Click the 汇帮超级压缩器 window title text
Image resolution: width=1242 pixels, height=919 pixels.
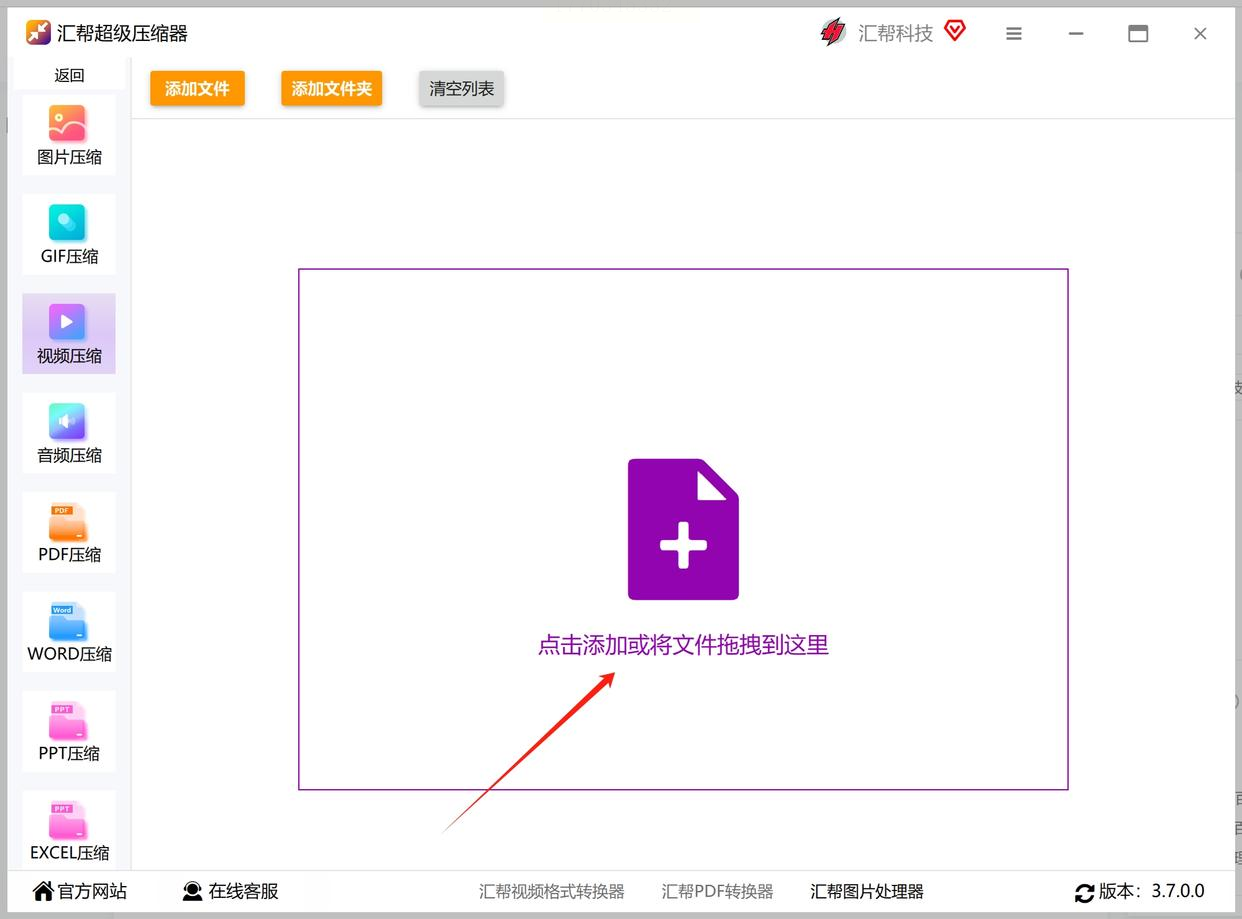click(x=122, y=33)
